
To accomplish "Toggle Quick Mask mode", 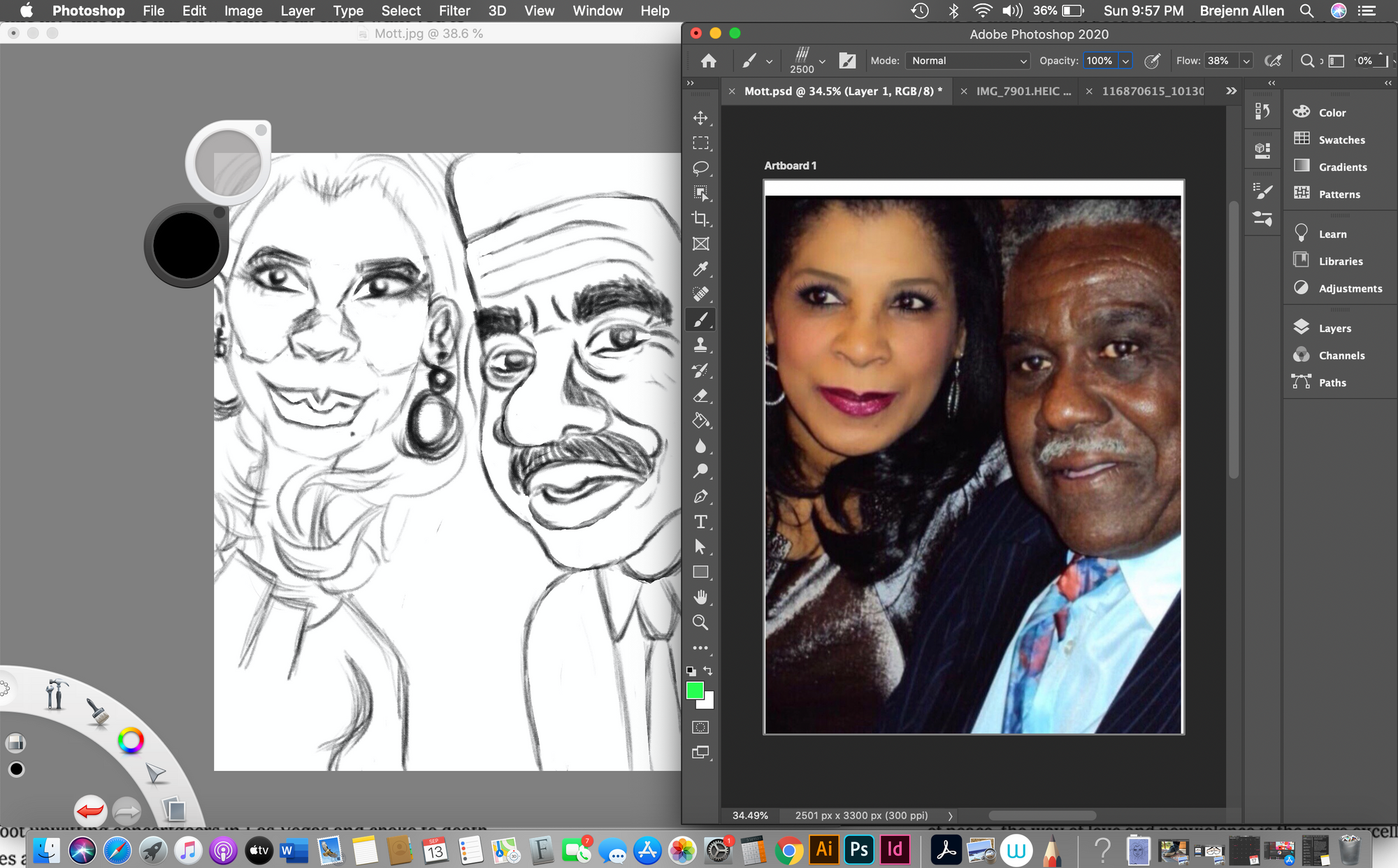I will click(x=702, y=728).
